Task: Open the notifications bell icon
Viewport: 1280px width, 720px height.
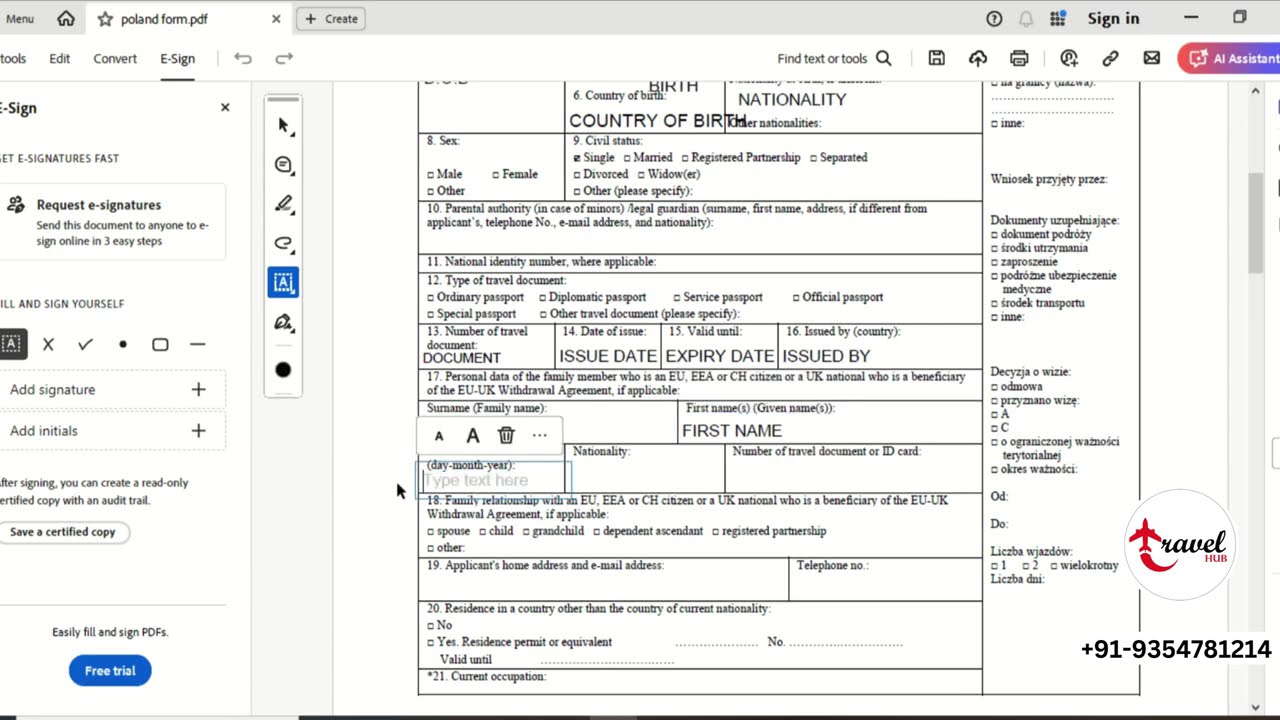Action: pos(1026,18)
